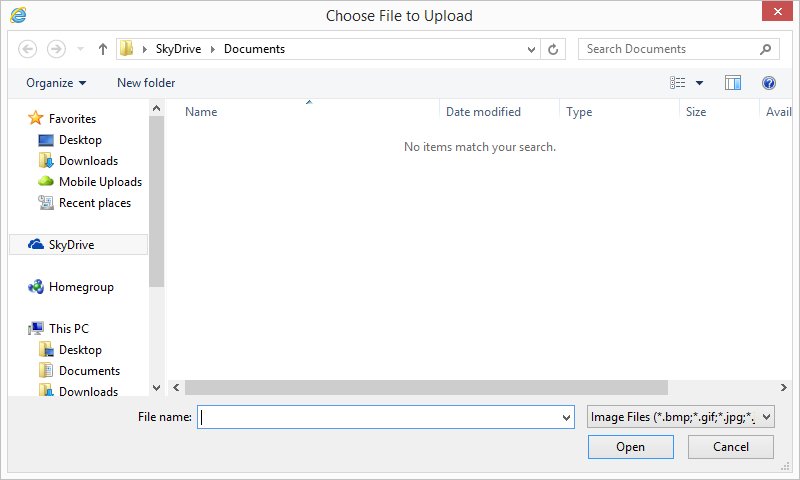Toggle the preview pane

pyautogui.click(x=733, y=83)
